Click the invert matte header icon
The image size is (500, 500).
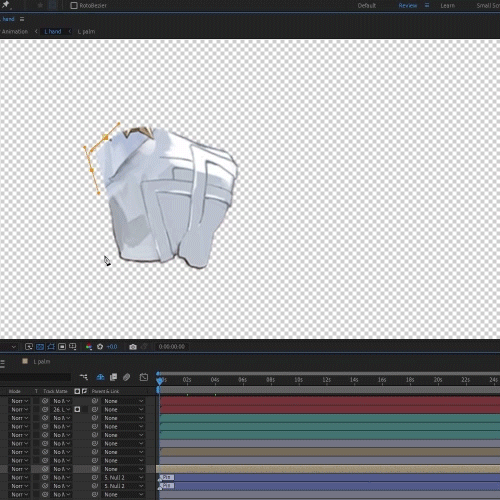coord(84,391)
